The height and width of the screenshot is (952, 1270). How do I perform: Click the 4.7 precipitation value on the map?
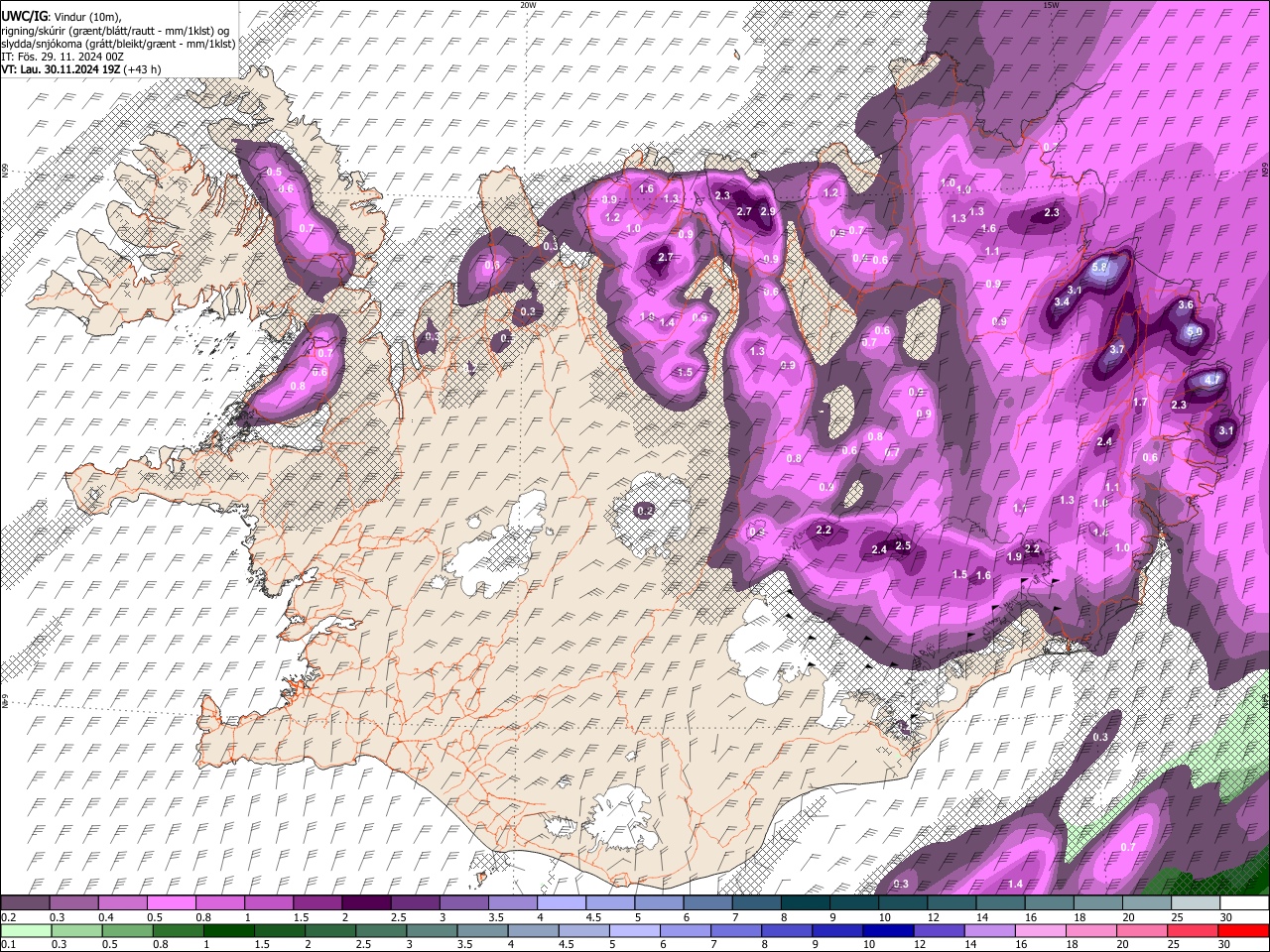[x=1211, y=380]
